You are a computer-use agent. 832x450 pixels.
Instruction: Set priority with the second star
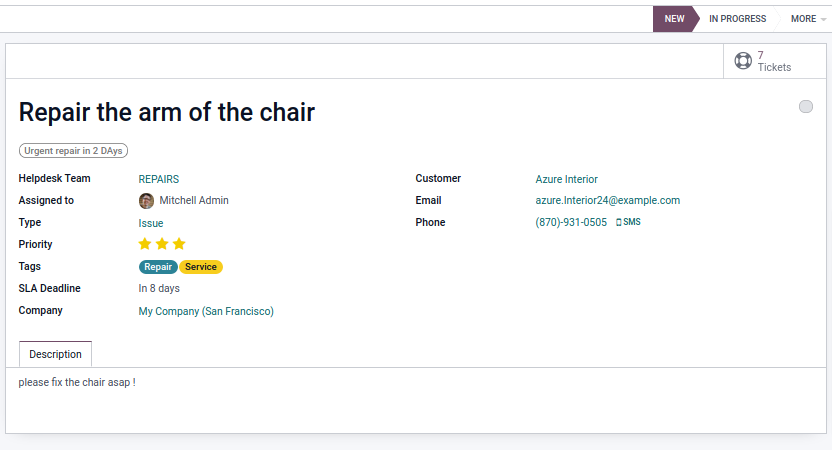[162, 244]
